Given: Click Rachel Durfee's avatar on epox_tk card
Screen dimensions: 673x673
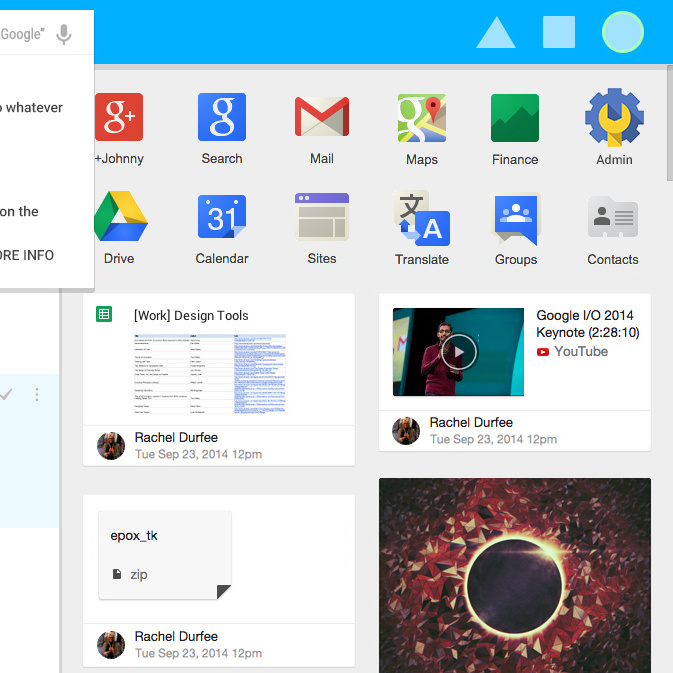Looking at the screenshot, I should pyautogui.click(x=111, y=645).
